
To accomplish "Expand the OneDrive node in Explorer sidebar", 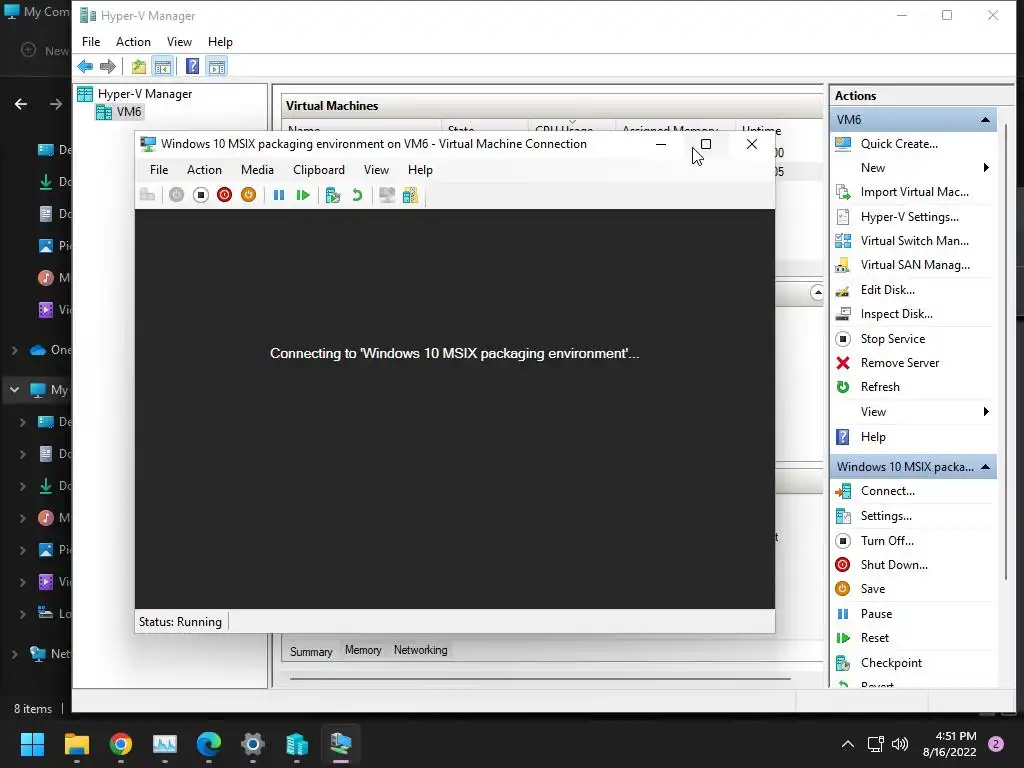I will (x=14, y=350).
